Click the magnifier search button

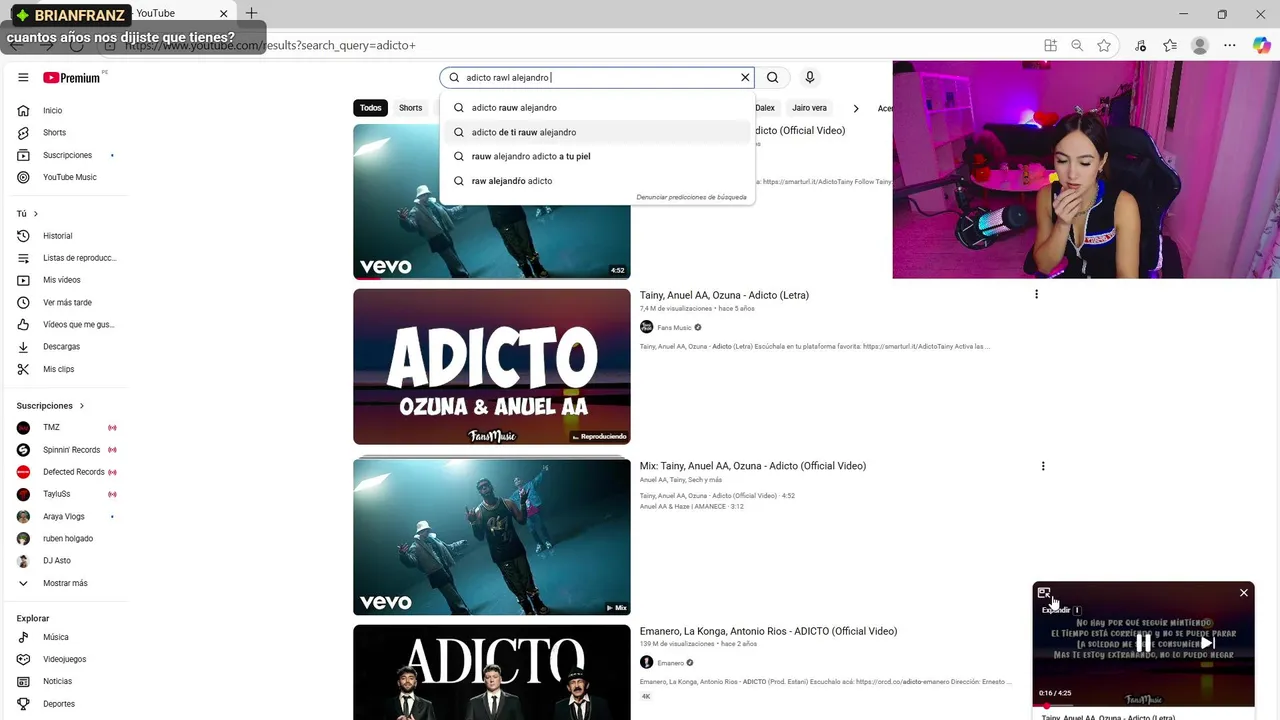pos(772,77)
